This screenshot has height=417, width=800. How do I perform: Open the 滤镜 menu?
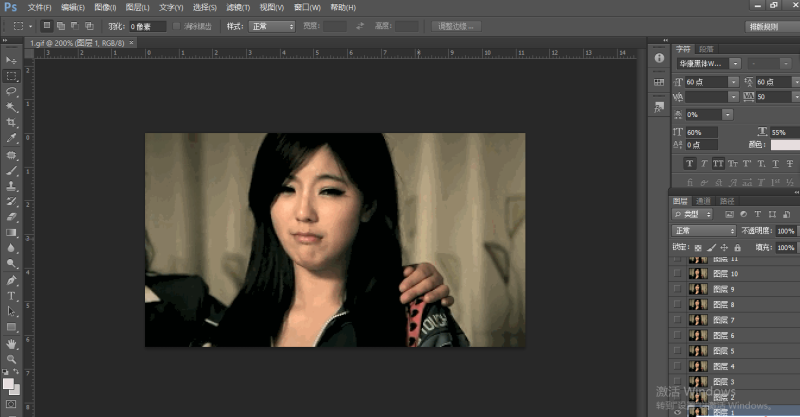(235, 7)
